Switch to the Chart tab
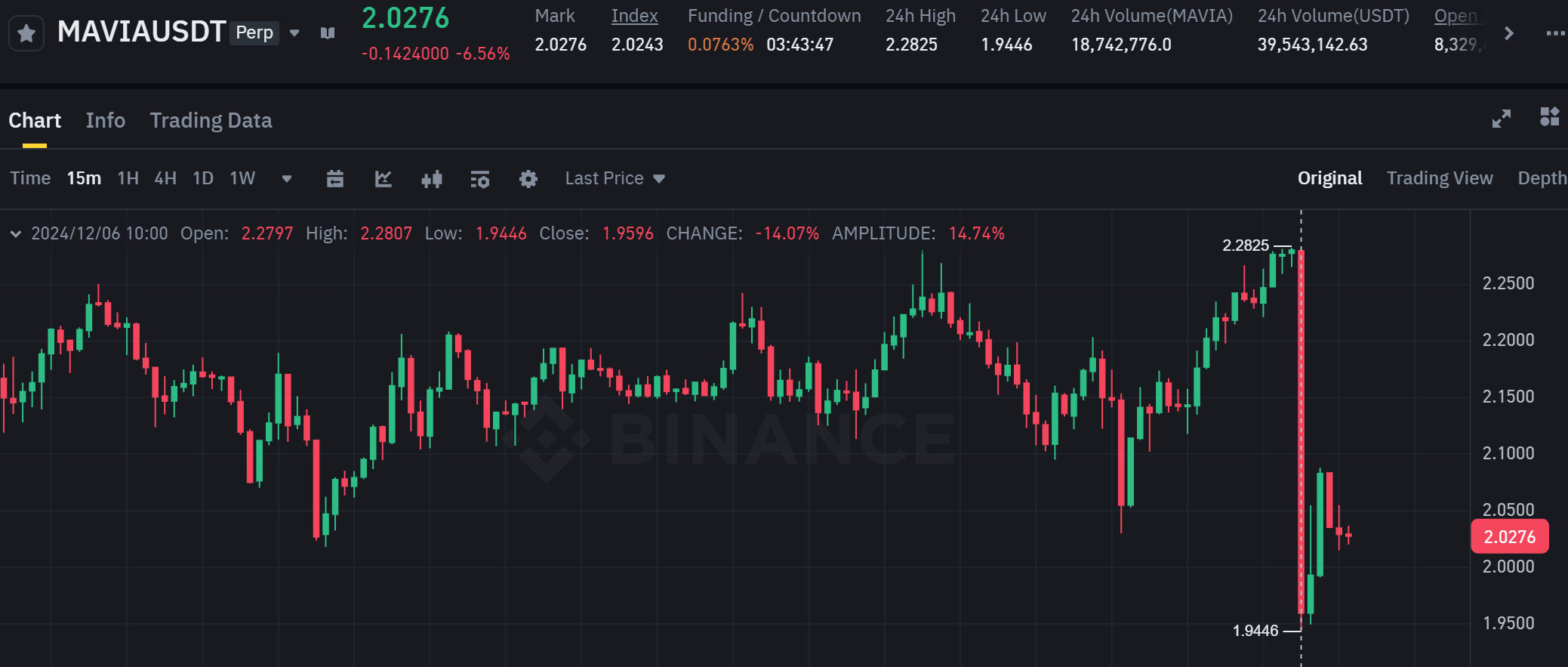The width and height of the screenshot is (1568, 667). 35,121
